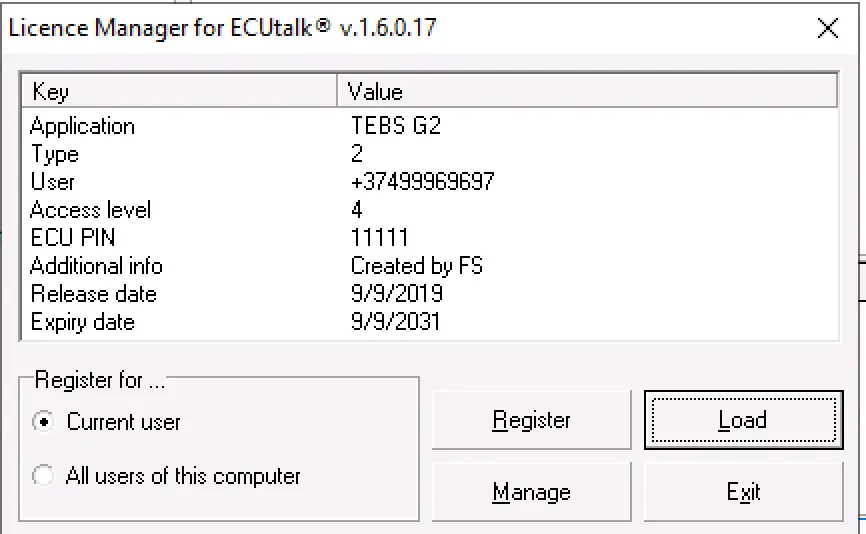Screen dimensions: 866x534
Task: Click the Load button
Action: pyautogui.click(x=742, y=420)
